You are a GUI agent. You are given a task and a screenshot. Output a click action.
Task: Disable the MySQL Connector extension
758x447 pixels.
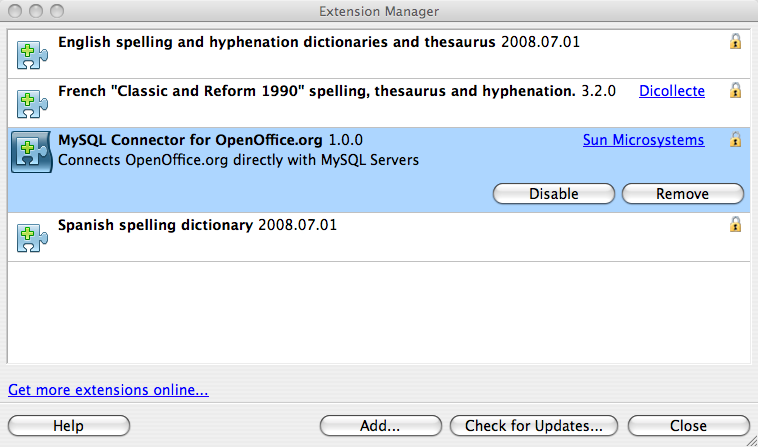(x=553, y=194)
